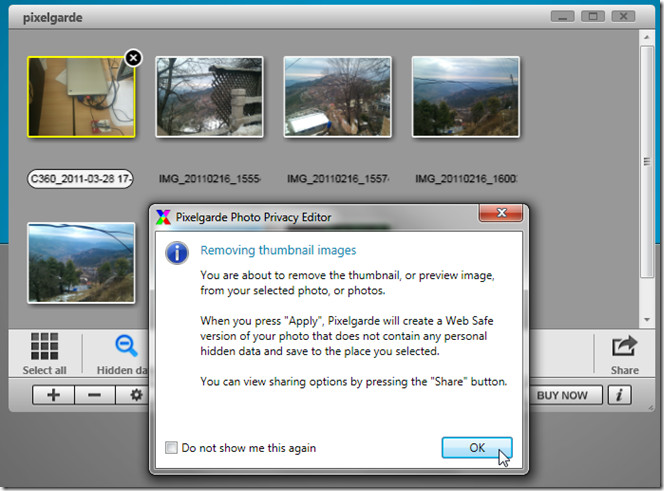
Task: Click the Select all grid icon
Action: click(44, 346)
